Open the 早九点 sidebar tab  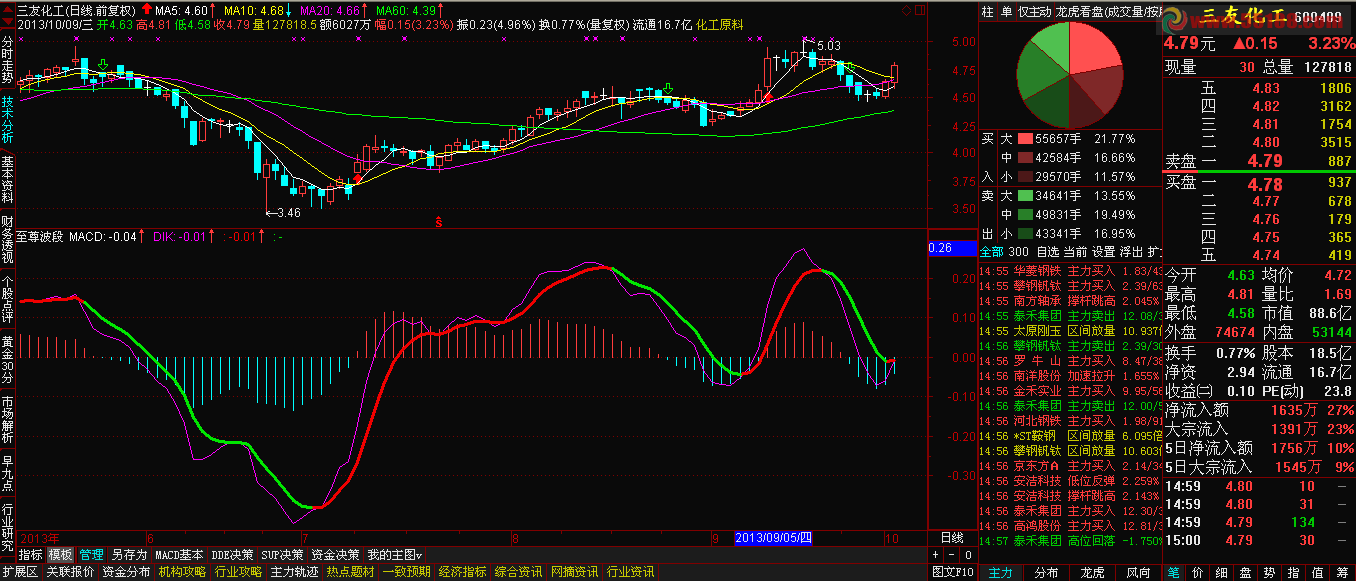point(8,473)
